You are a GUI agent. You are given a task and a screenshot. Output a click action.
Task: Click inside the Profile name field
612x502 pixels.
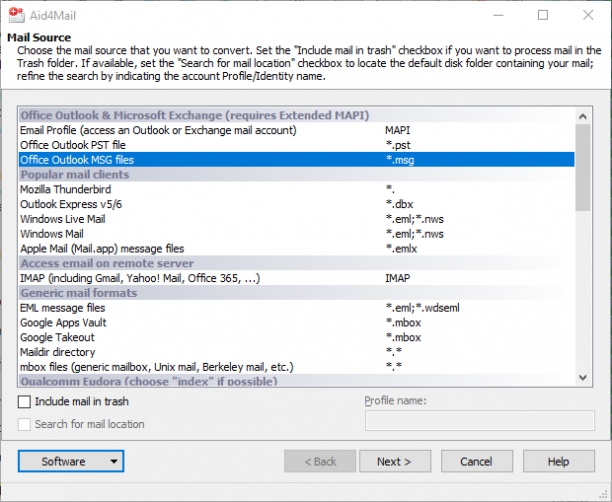tap(480, 420)
